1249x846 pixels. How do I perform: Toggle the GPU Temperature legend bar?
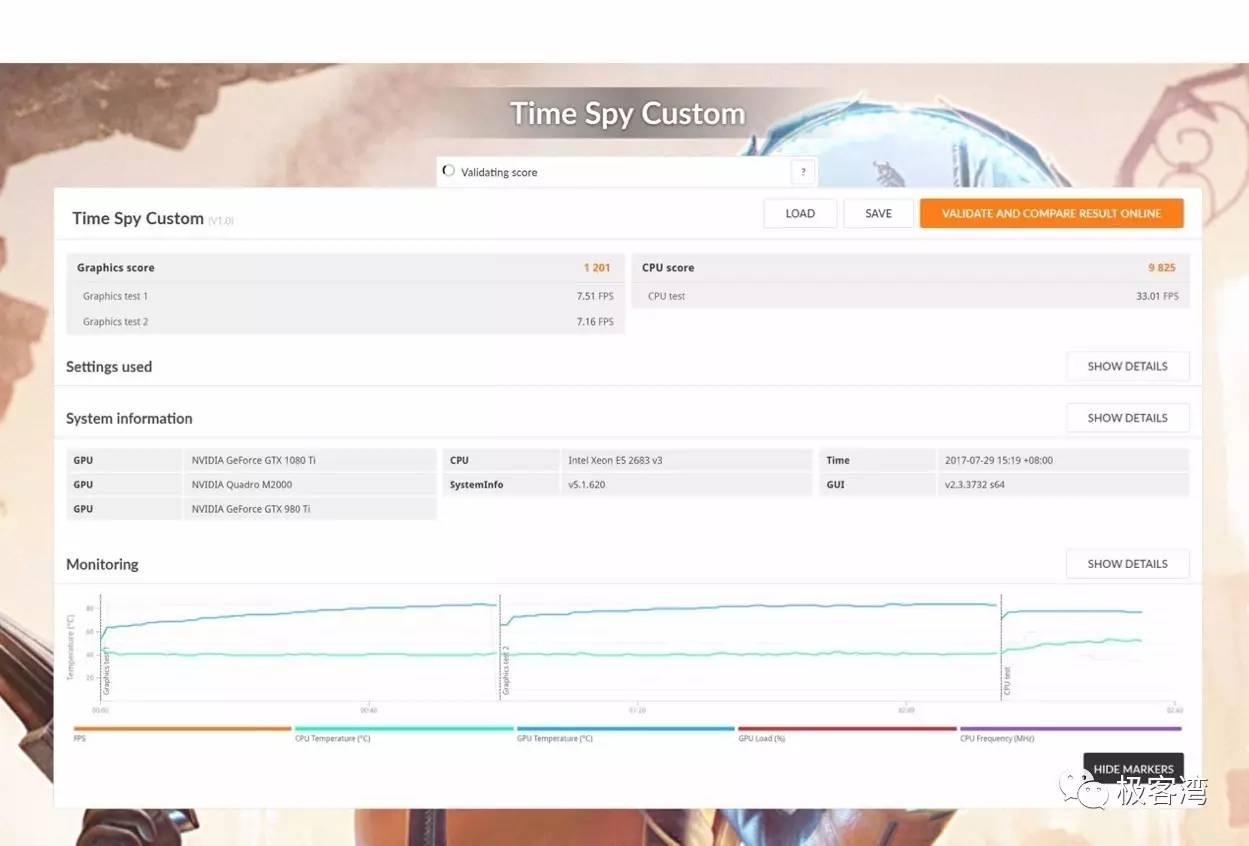(x=625, y=729)
